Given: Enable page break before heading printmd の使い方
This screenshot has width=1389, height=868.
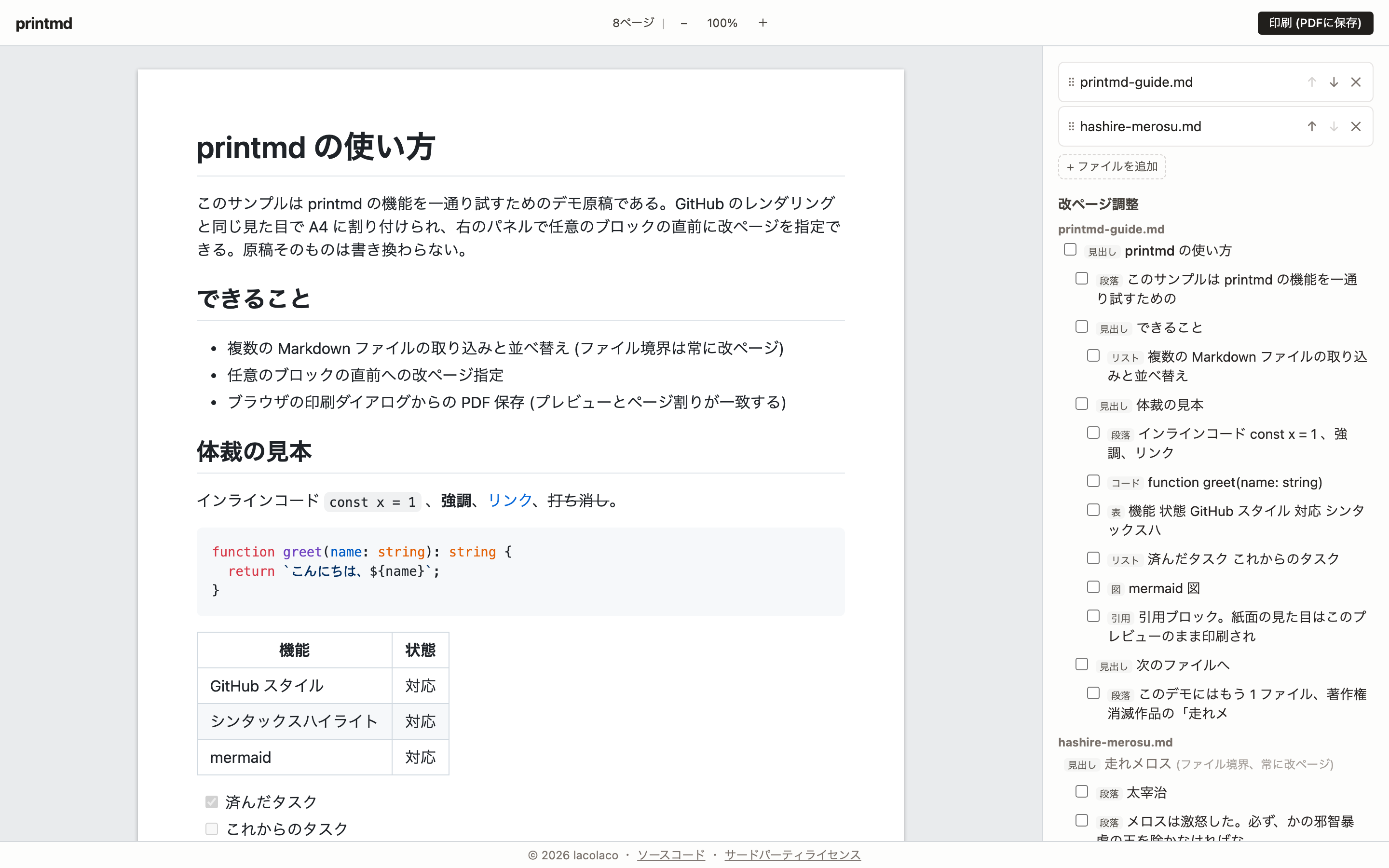Looking at the screenshot, I should point(1070,250).
